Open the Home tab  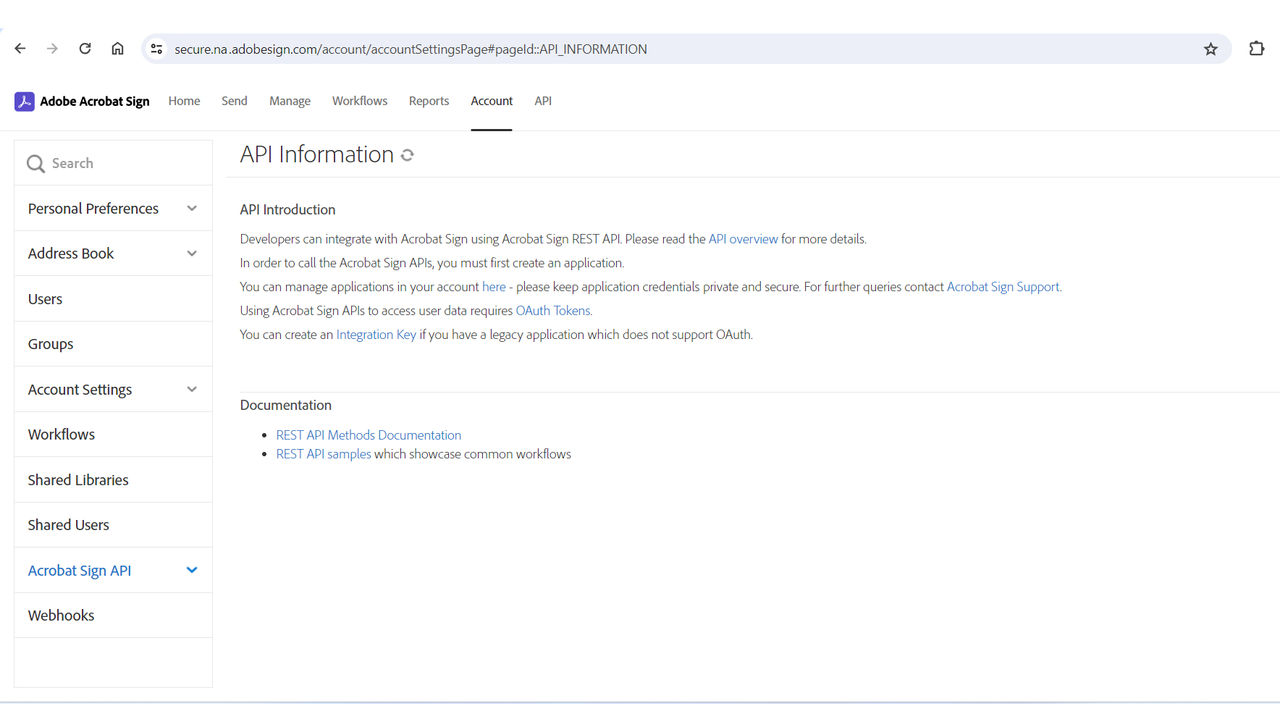[184, 101]
